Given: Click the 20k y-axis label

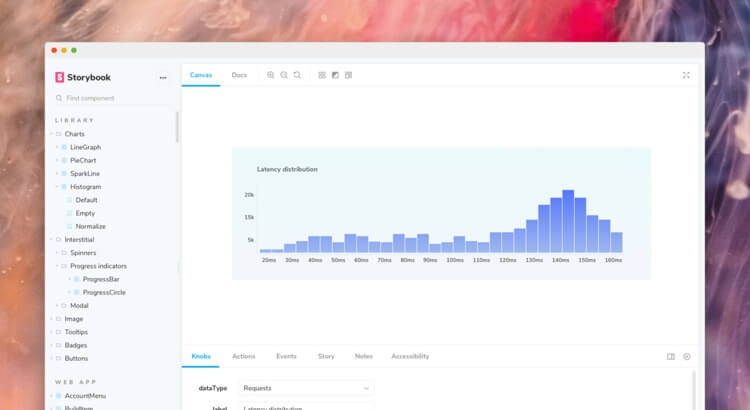Looking at the screenshot, I should tap(249, 195).
